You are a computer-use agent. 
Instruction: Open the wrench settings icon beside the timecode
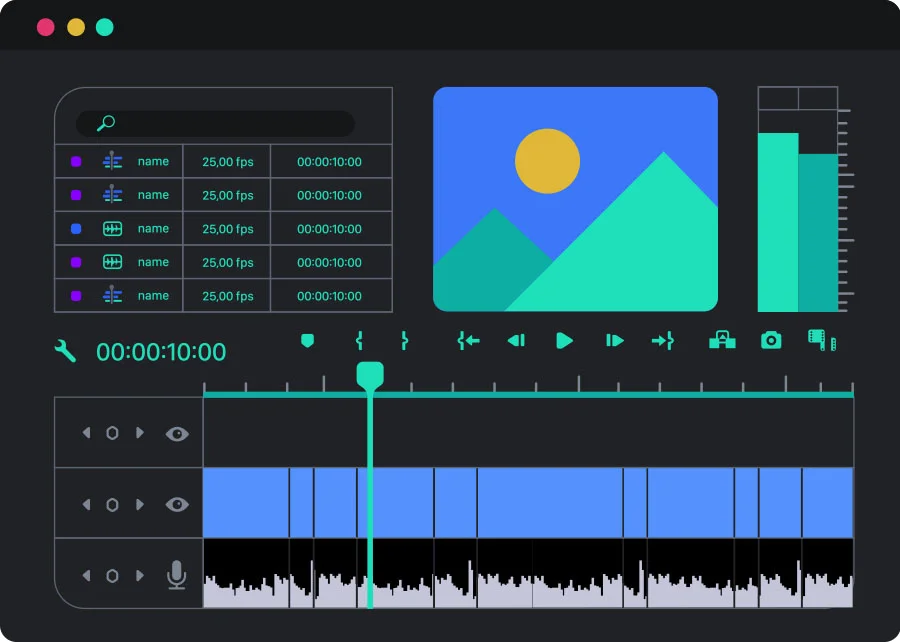point(65,351)
